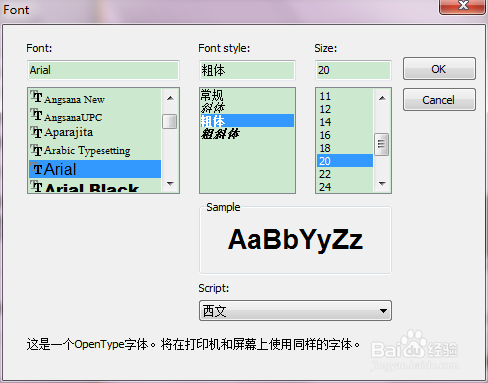Click the Size input field
The height and width of the screenshot is (383, 488).
click(353, 70)
